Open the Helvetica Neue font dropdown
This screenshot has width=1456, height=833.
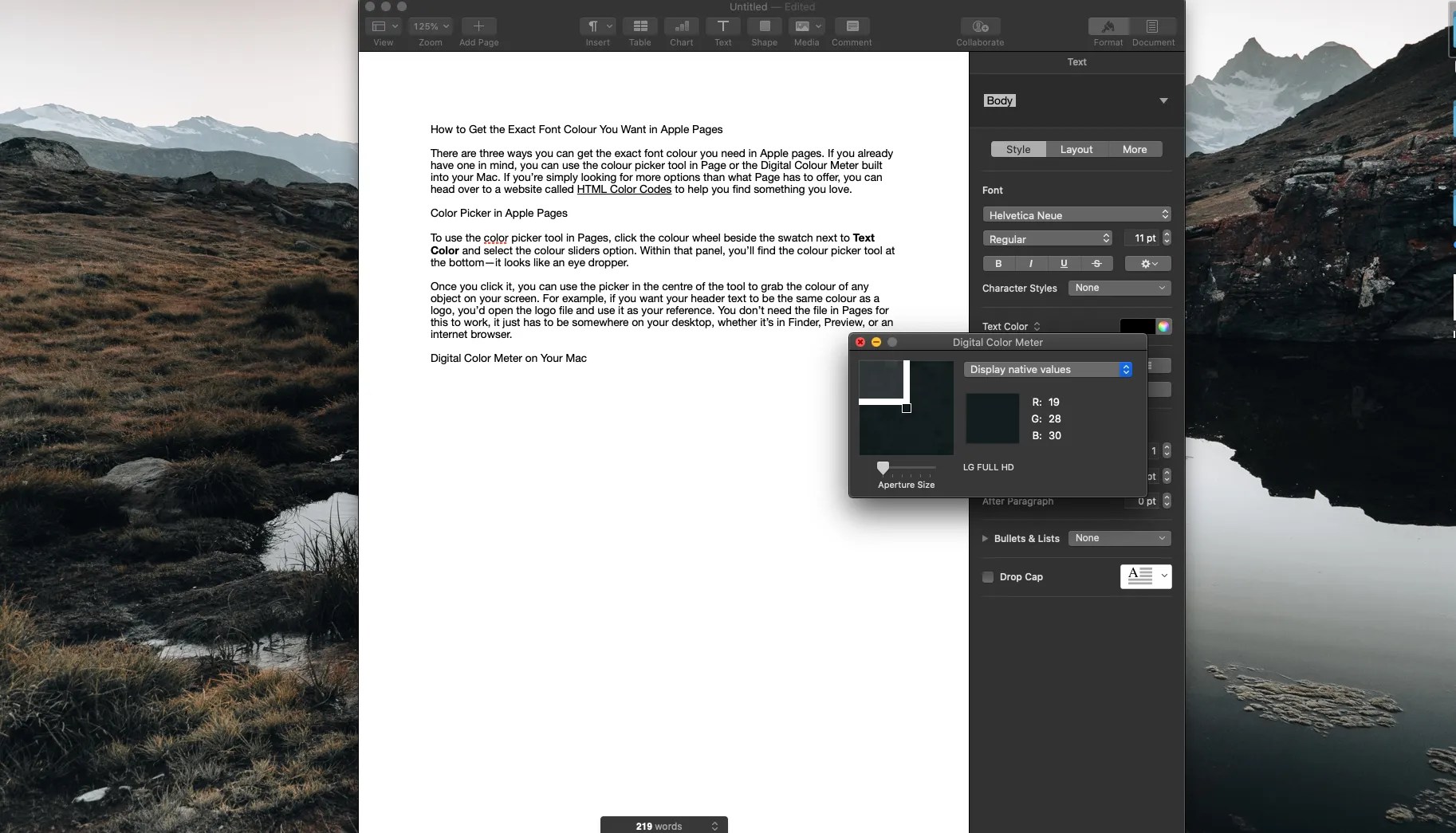pyautogui.click(x=1076, y=214)
